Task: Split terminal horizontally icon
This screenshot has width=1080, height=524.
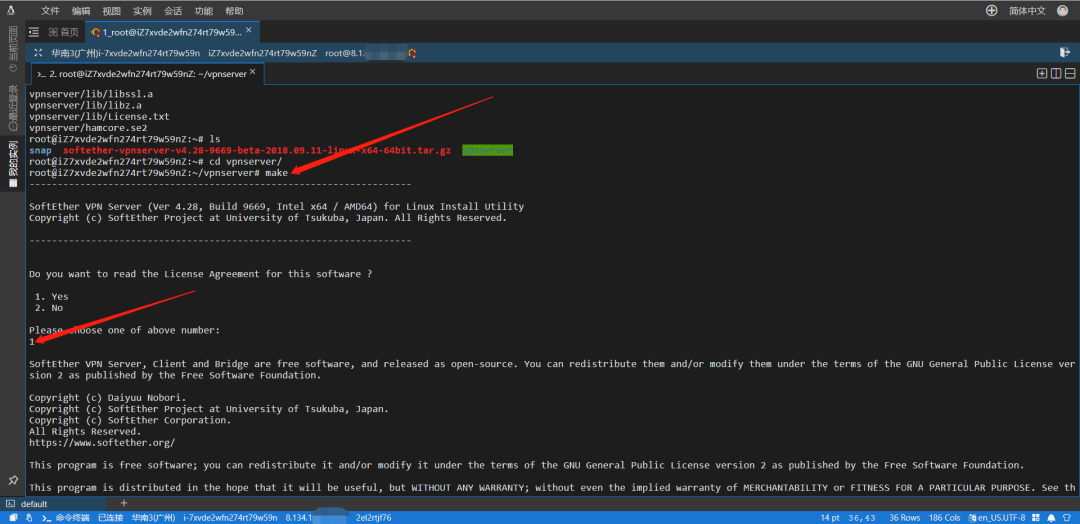Action: point(1070,74)
